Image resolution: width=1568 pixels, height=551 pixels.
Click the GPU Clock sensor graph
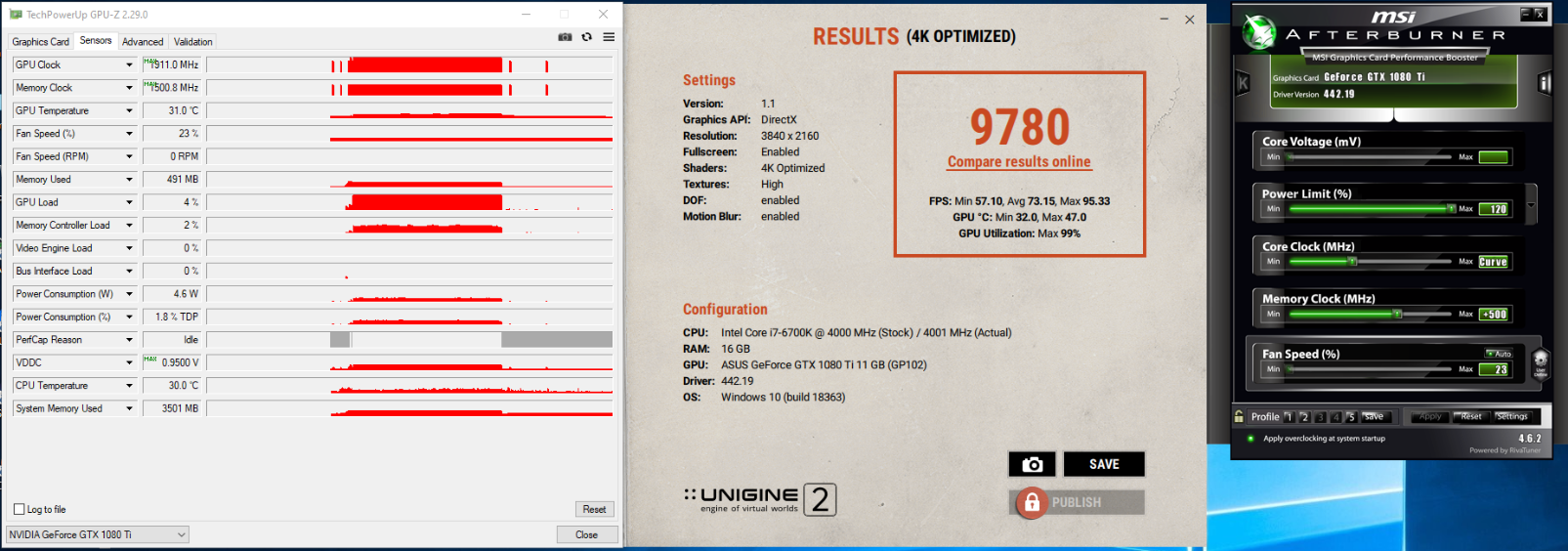[x=409, y=64]
